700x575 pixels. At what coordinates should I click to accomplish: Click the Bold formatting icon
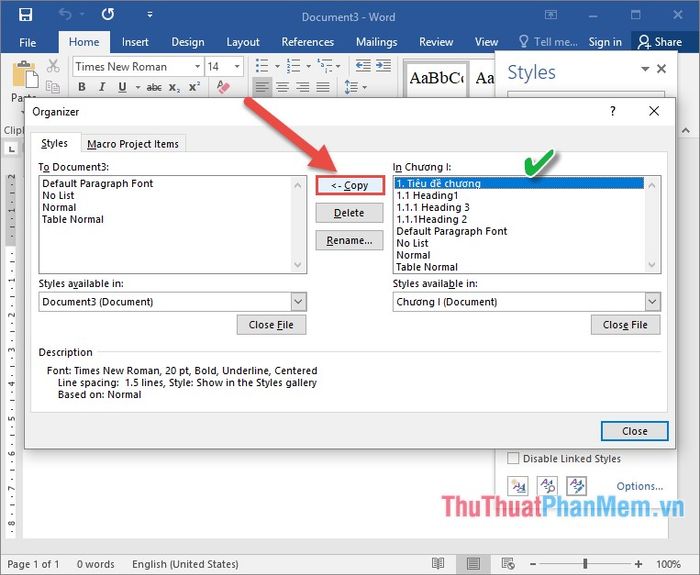tap(82, 87)
